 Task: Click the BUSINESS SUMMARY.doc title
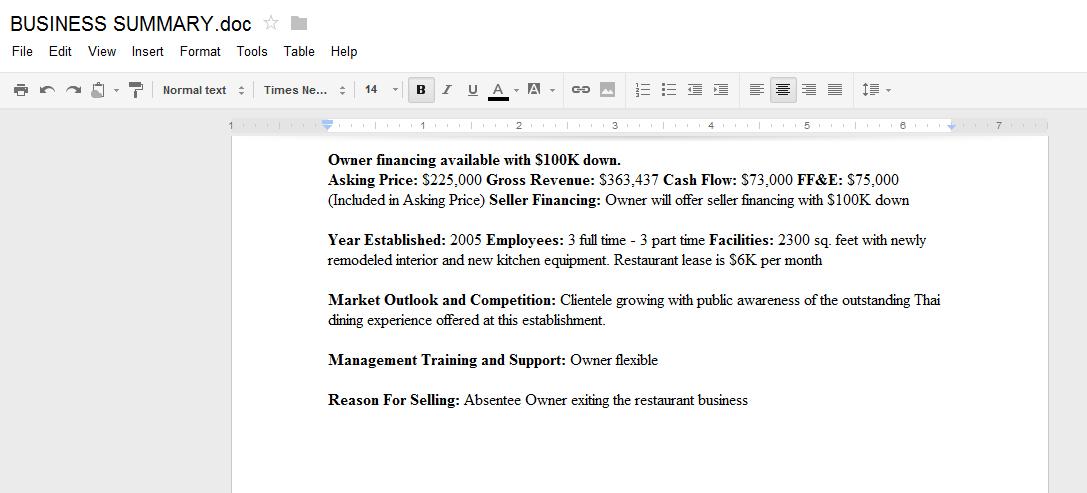click(130, 24)
